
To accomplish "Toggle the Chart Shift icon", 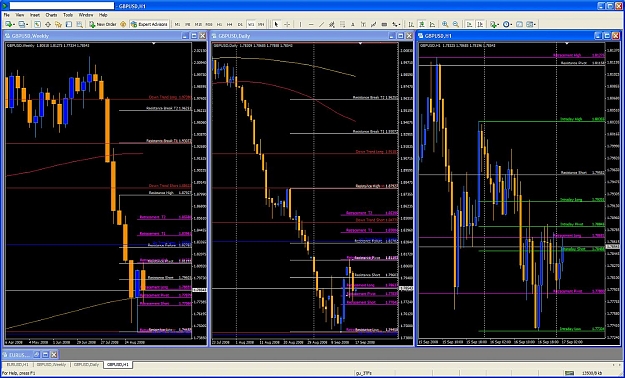I will [x=480, y=24].
